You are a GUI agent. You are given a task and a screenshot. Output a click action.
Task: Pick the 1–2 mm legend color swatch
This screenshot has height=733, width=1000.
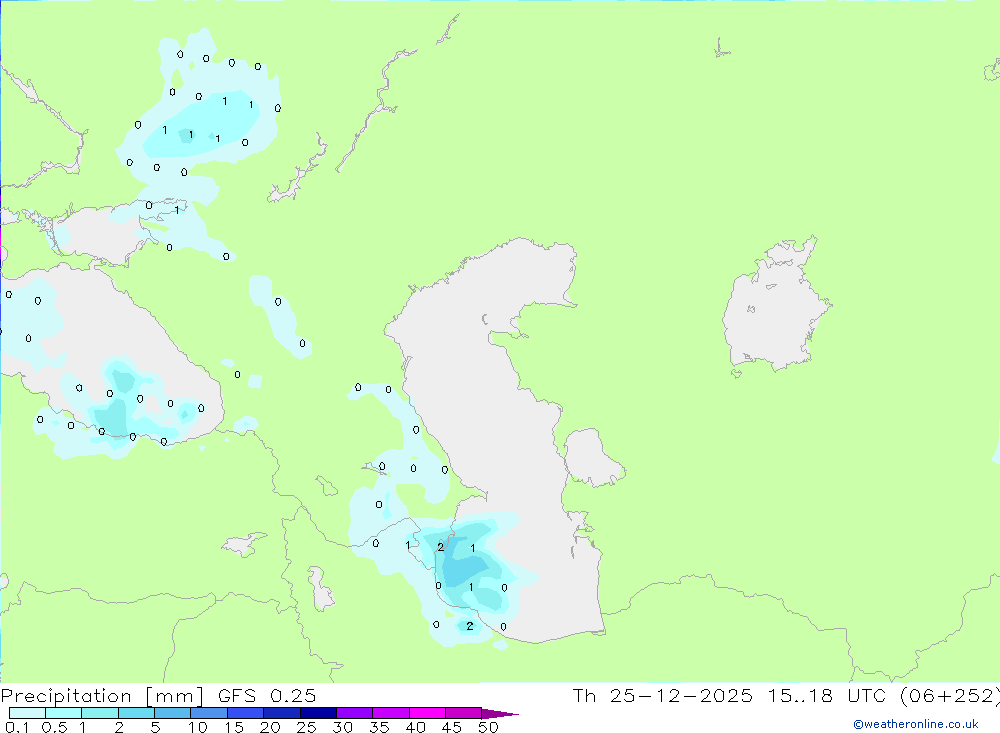[100, 713]
